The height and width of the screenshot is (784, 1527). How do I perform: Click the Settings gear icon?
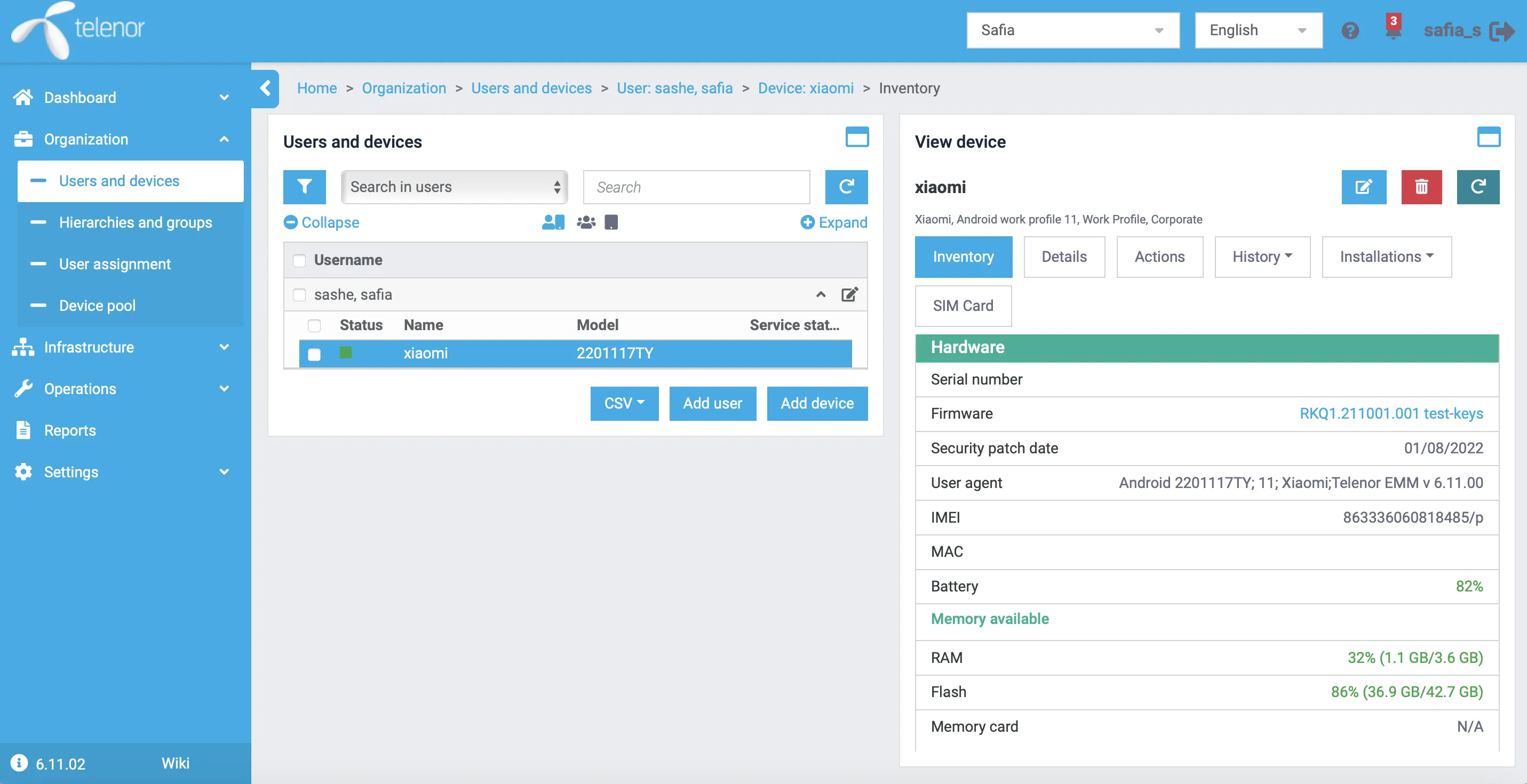pos(23,471)
